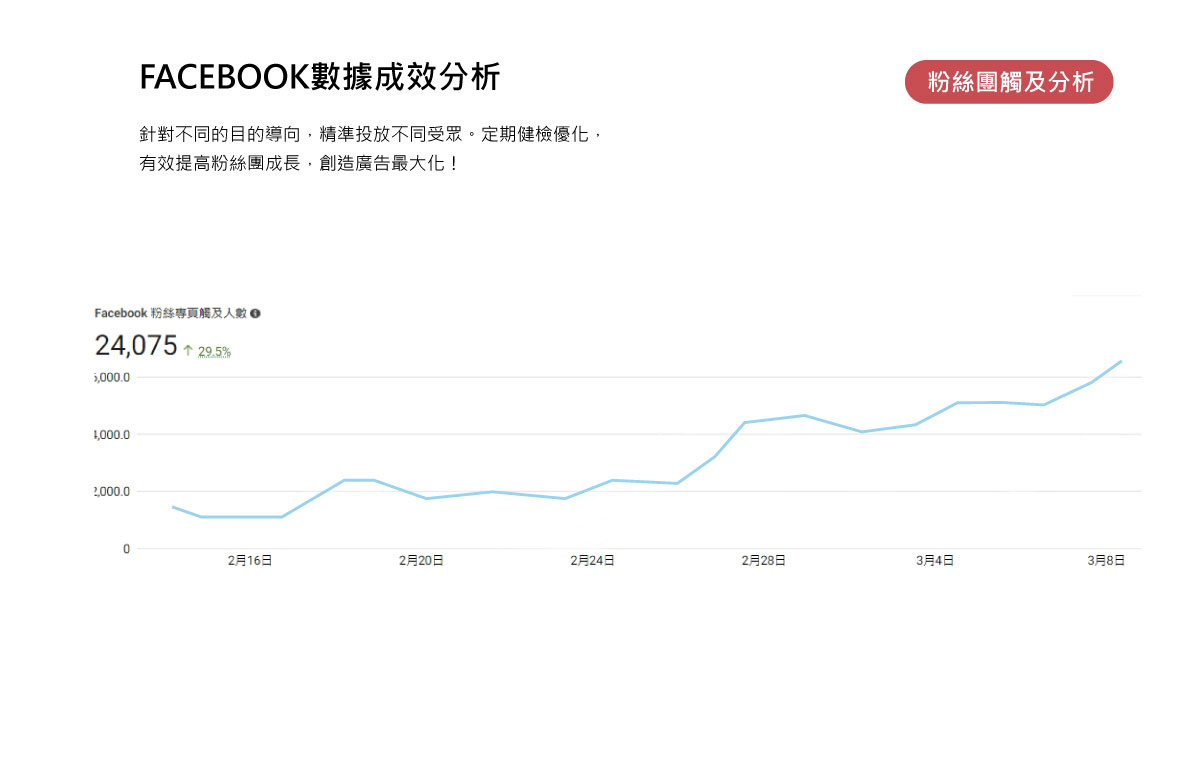Click the 3月4日 axis date label
1200x761 pixels.
(935, 561)
